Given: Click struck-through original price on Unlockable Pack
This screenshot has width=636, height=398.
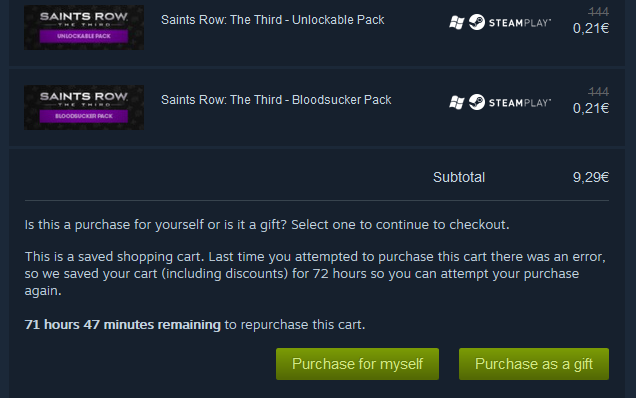Looking at the screenshot, I should [x=599, y=12].
